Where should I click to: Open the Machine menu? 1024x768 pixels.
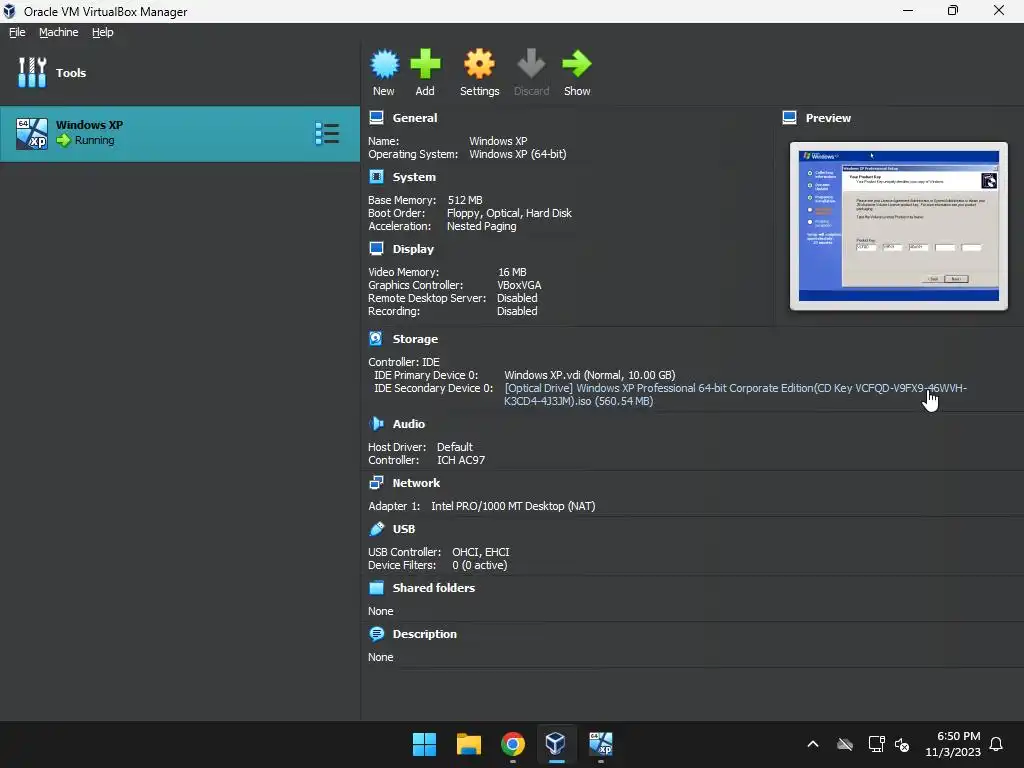tap(59, 32)
